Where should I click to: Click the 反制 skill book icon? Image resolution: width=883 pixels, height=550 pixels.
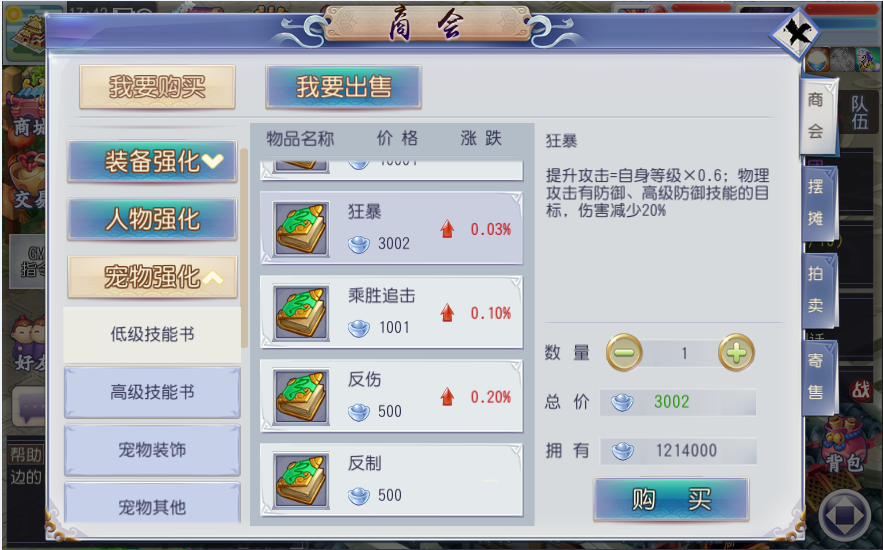click(301, 480)
